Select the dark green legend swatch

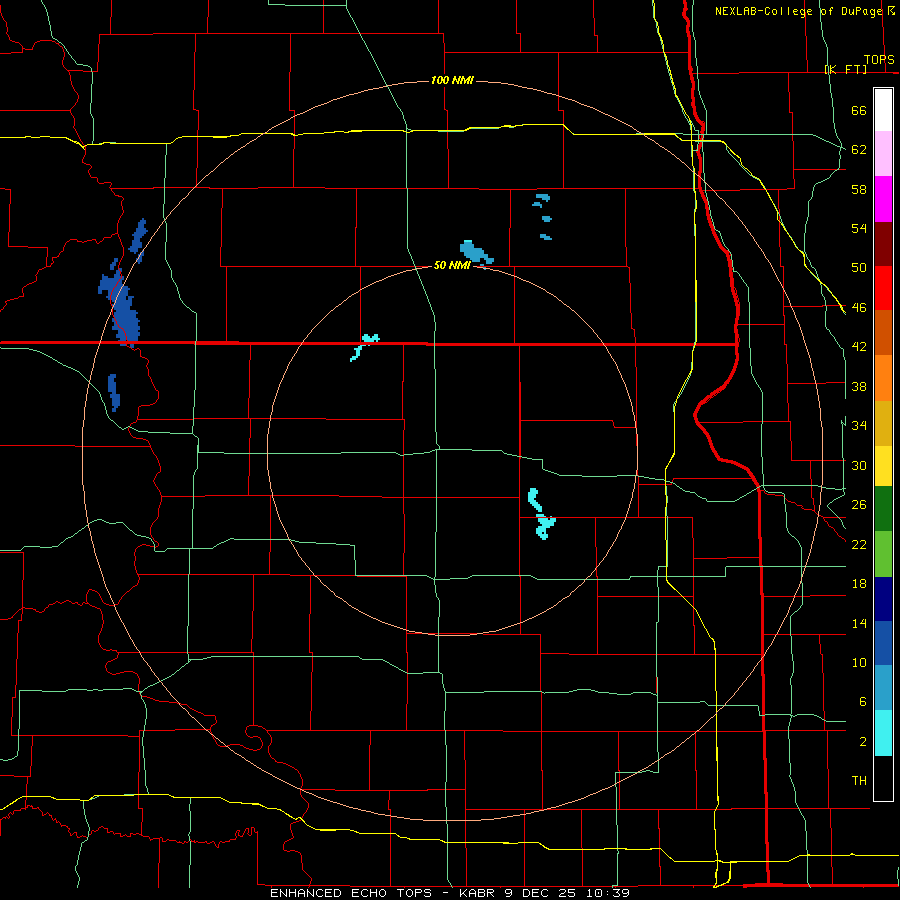(x=883, y=509)
